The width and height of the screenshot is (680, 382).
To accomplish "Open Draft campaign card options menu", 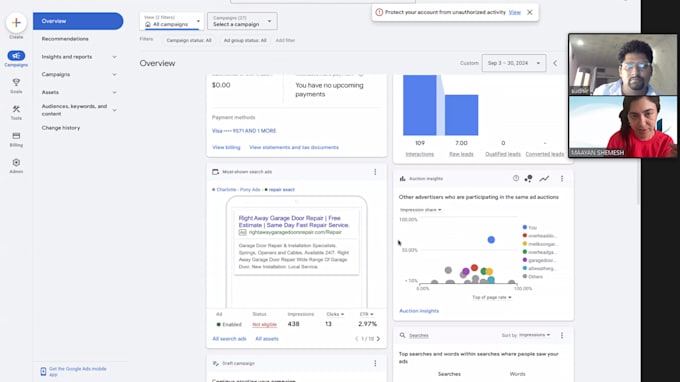I will tap(375, 363).
